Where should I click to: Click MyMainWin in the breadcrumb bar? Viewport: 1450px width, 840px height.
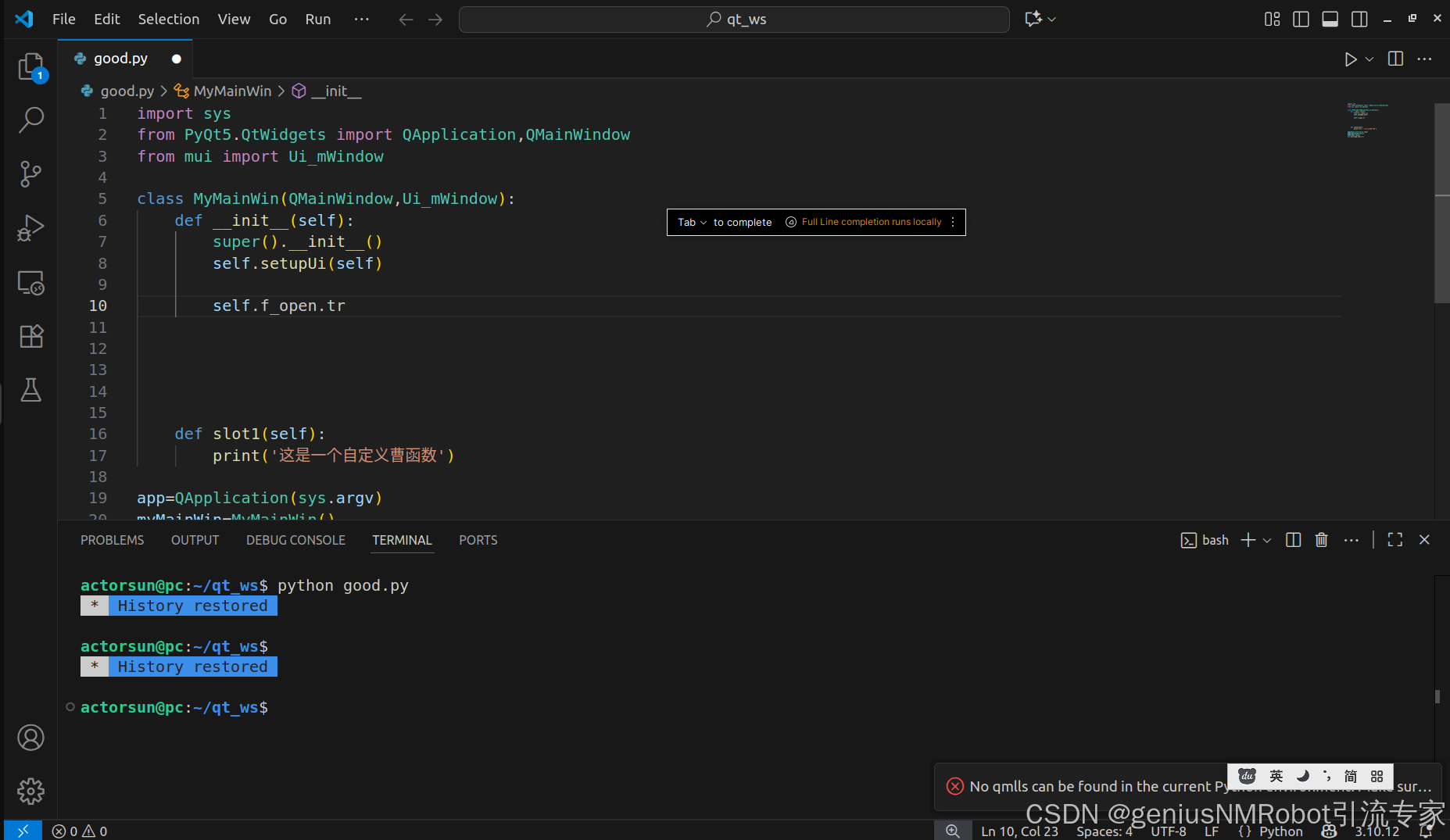tap(231, 91)
